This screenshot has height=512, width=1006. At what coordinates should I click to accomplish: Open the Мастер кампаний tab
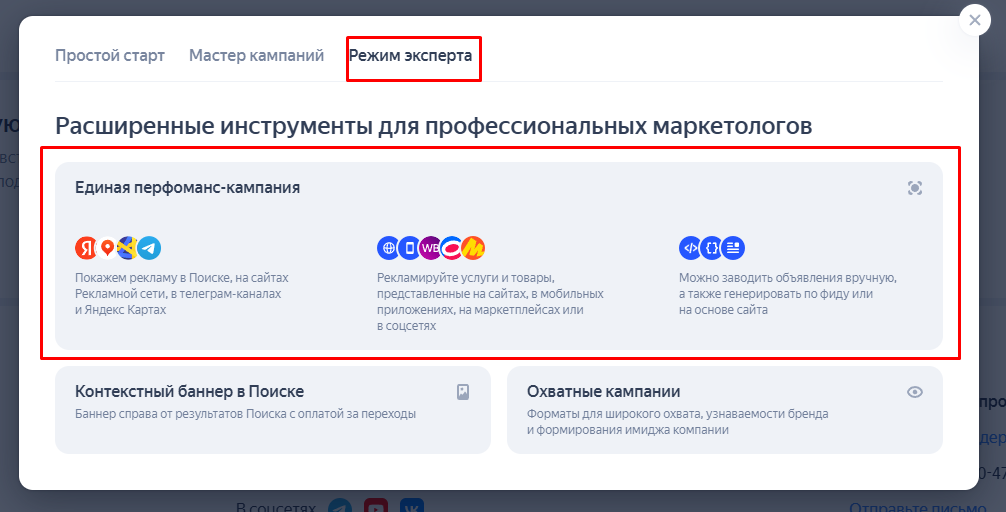(256, 56)
